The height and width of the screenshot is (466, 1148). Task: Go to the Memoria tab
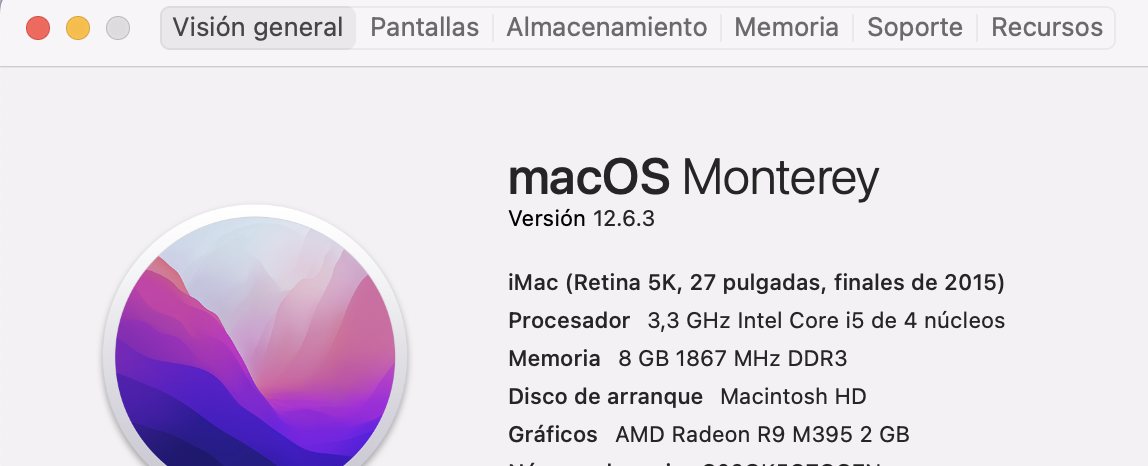point(786,28)
